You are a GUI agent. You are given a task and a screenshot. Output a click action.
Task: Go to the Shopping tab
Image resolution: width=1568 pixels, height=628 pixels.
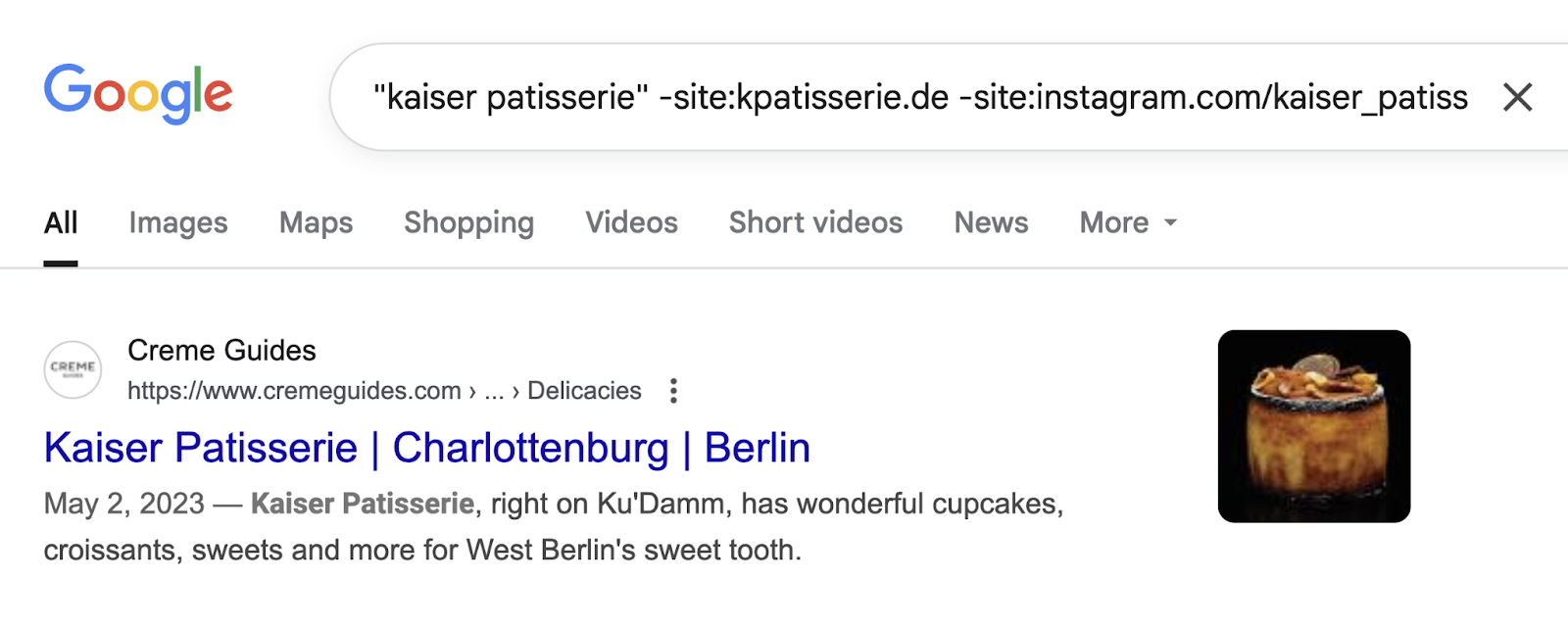(x=468, y=223)
